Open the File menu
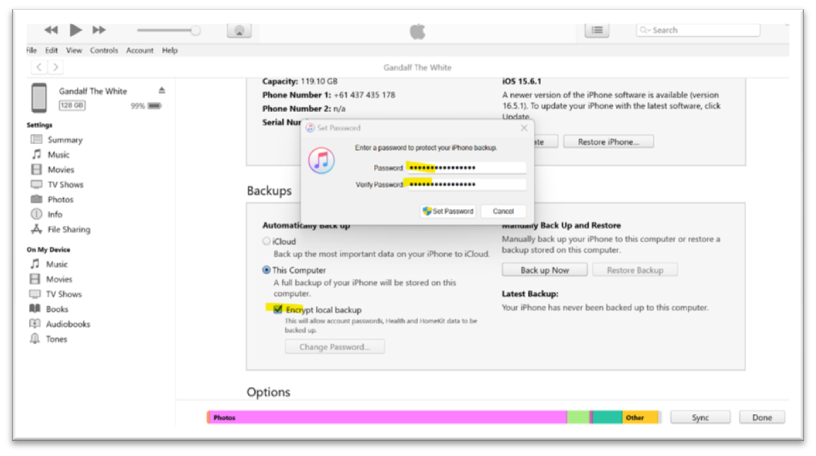This screenshot has height=456, width=816. point(31,50)
